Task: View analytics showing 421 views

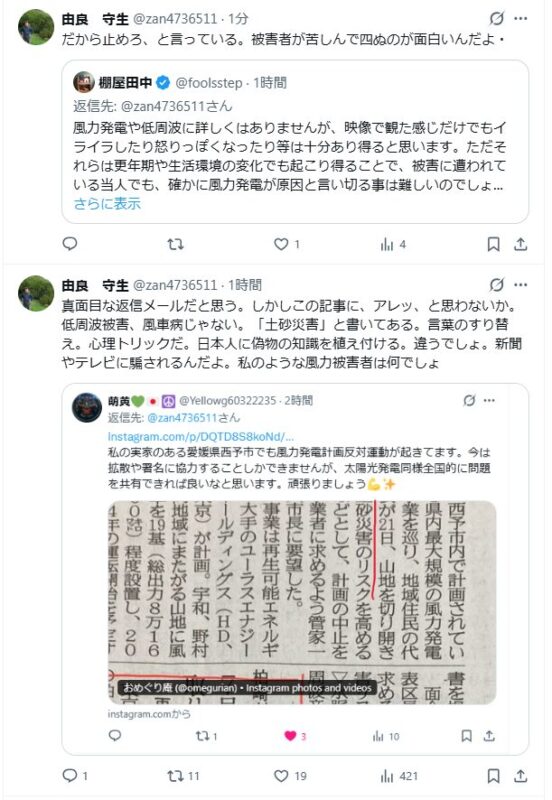Action: [x=399, y=776]
